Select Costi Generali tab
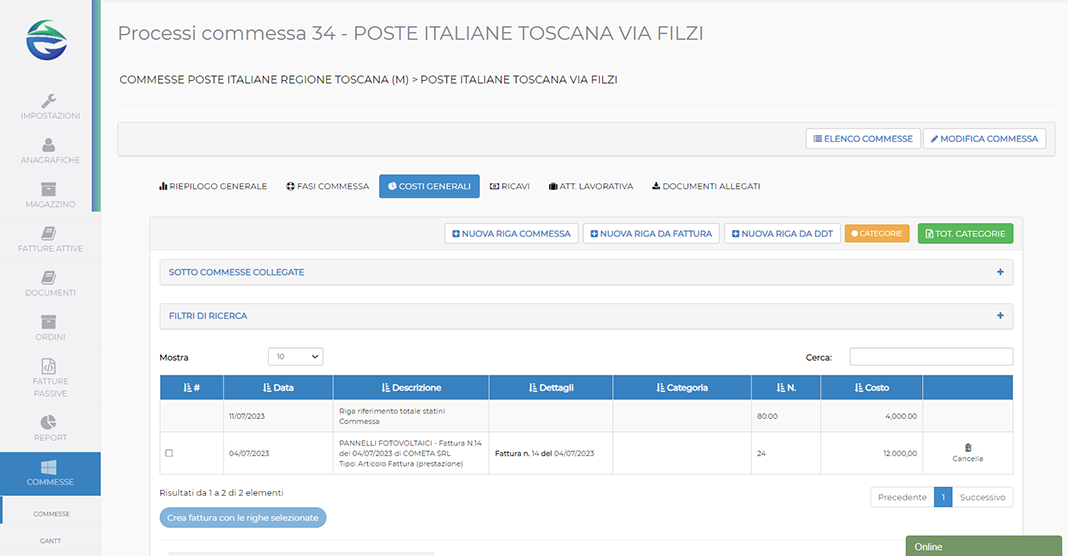The image size is (1068, 556). pos(429,186)
